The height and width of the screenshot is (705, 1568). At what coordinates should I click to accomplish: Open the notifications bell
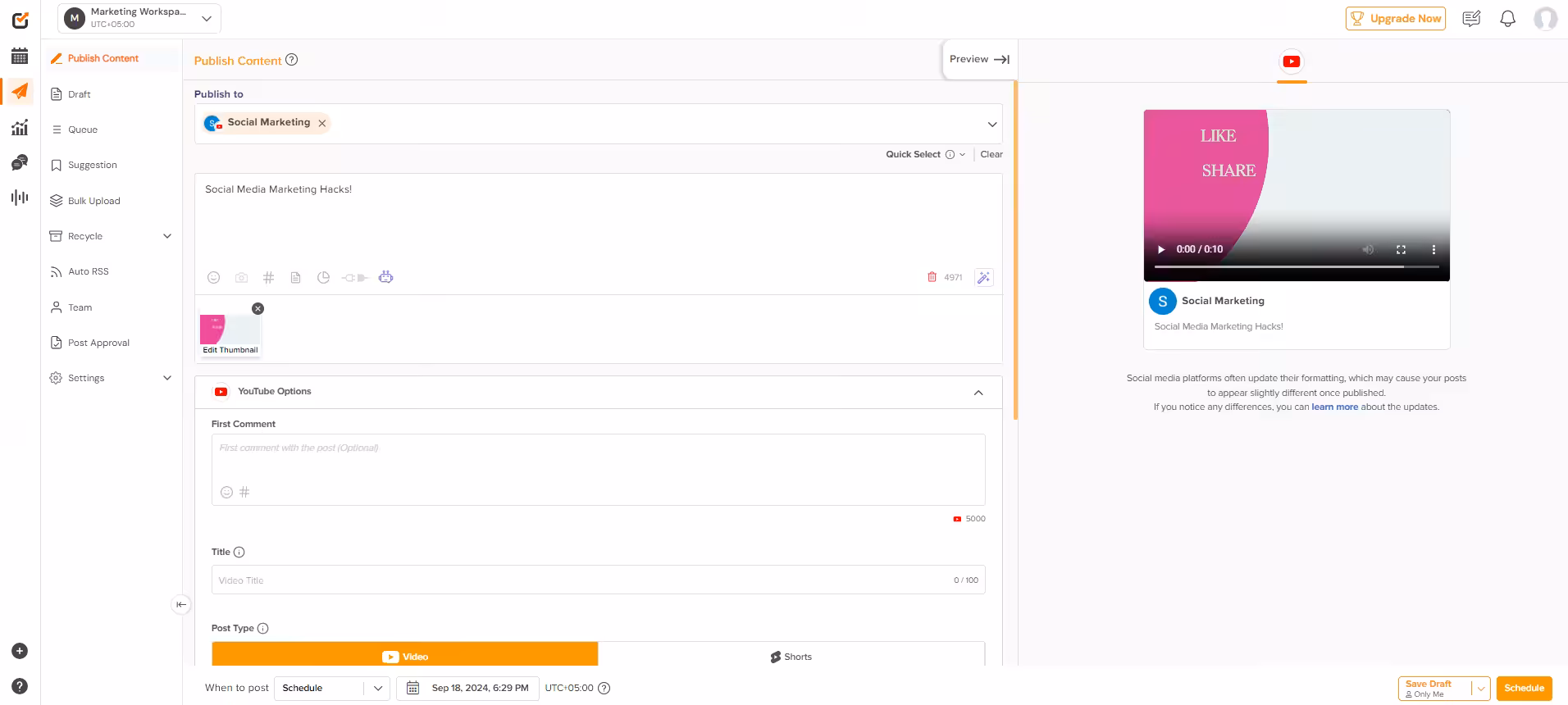(x=1507, y=18)
